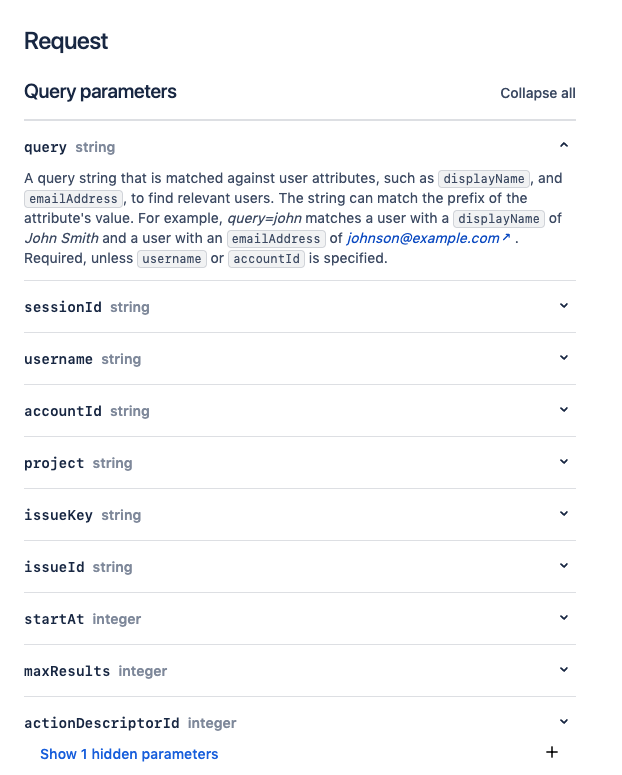
Task: Click Show 1 hidden parameters link
Action: (x=129, y=754)
